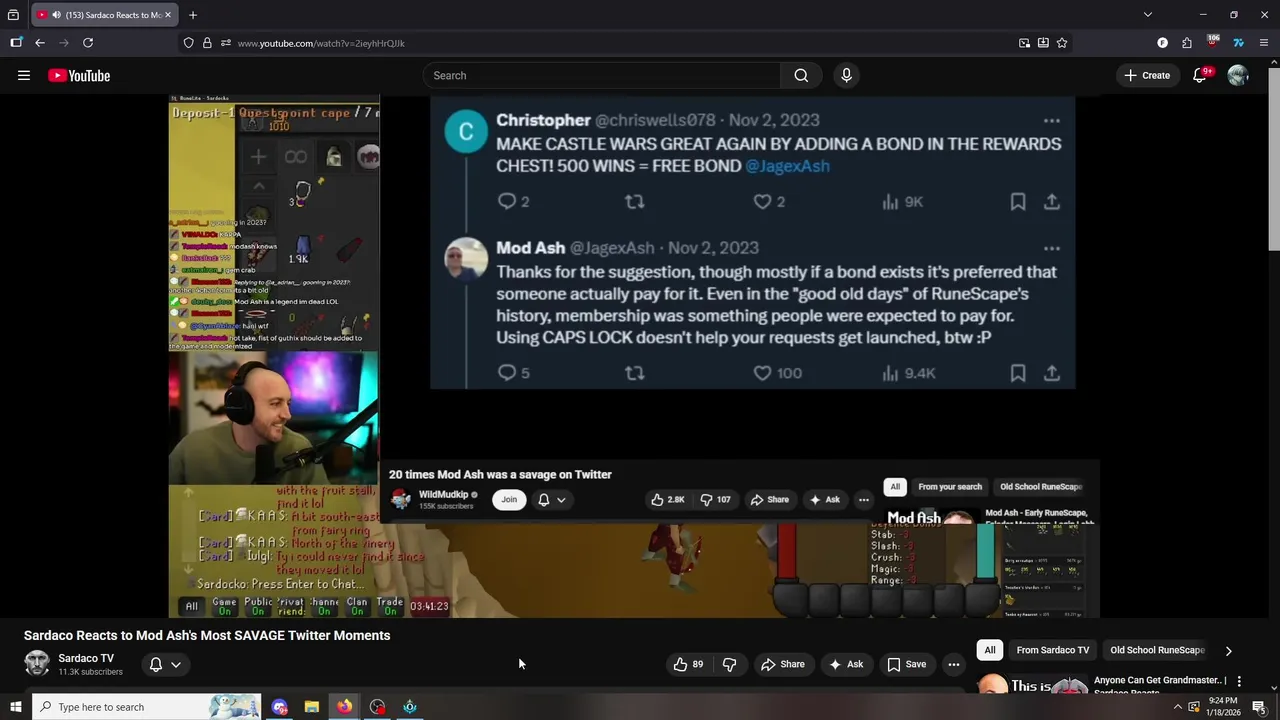Show hidden system tray icons
The height and width of the screenshot is (720, 1280).
pos(1177,707)
